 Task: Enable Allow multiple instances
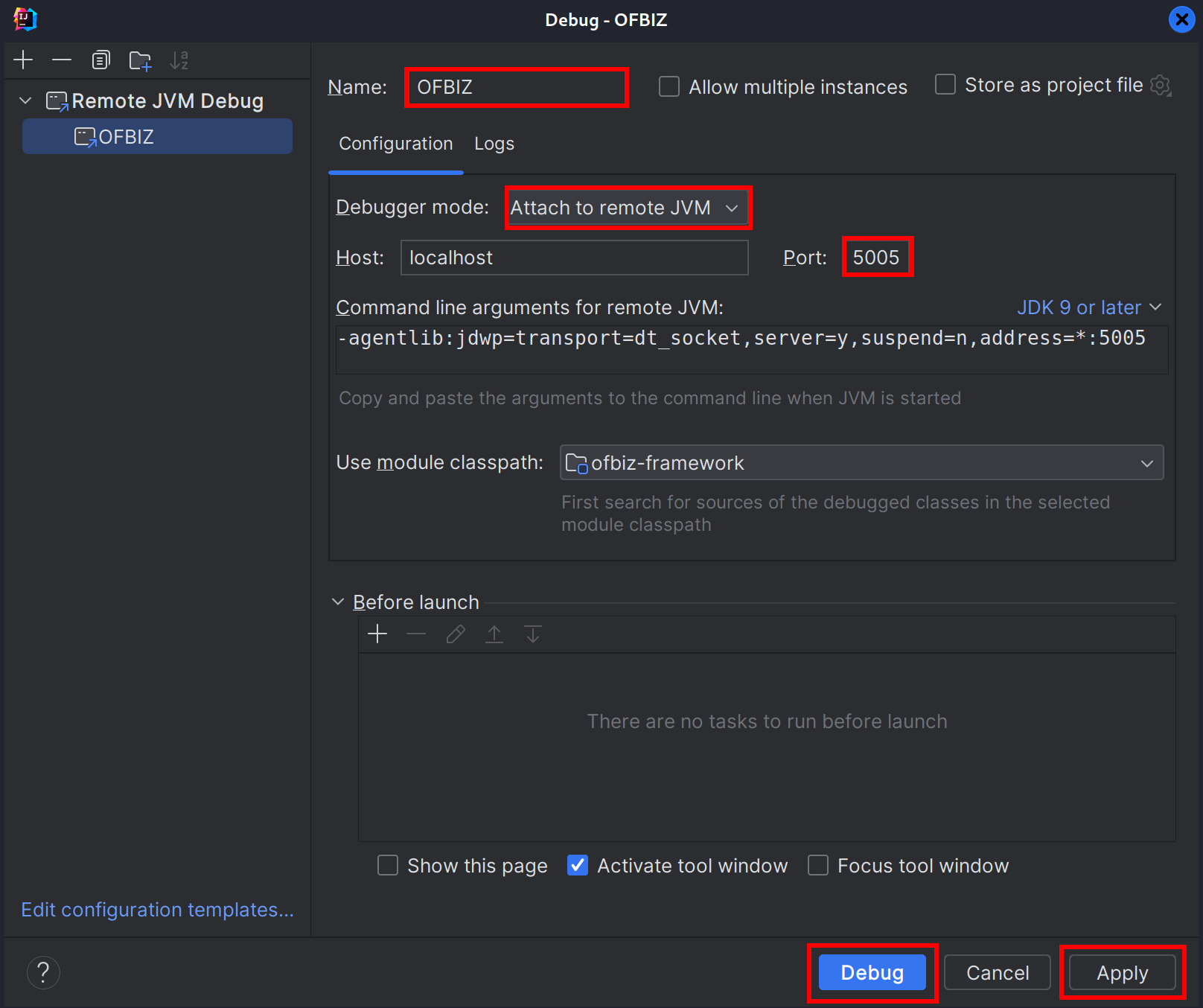pos(669,86)
